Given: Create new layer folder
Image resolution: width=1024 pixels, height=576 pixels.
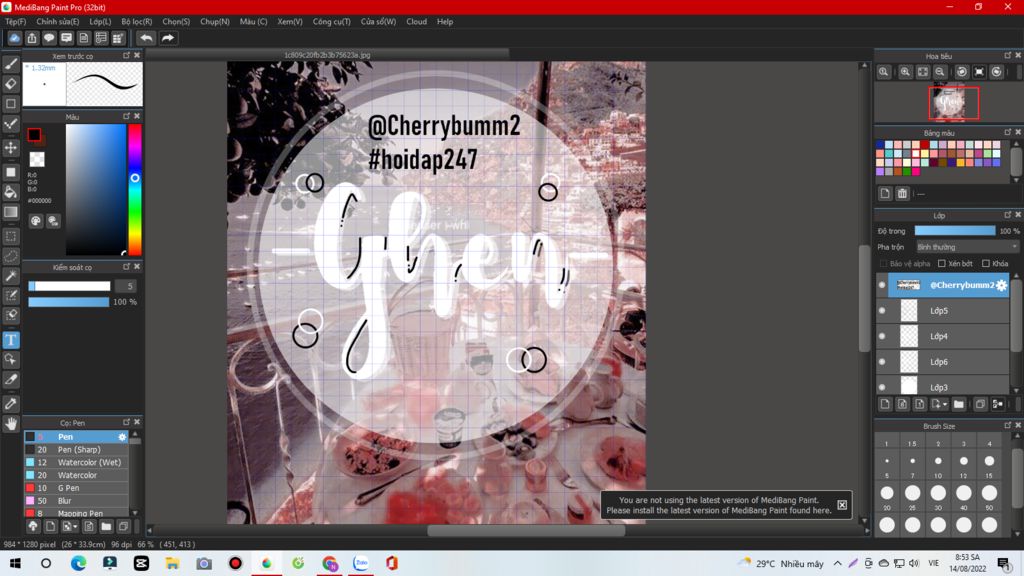Looking at the screenshot, I should pyautogui.click(x=959, y=404).
